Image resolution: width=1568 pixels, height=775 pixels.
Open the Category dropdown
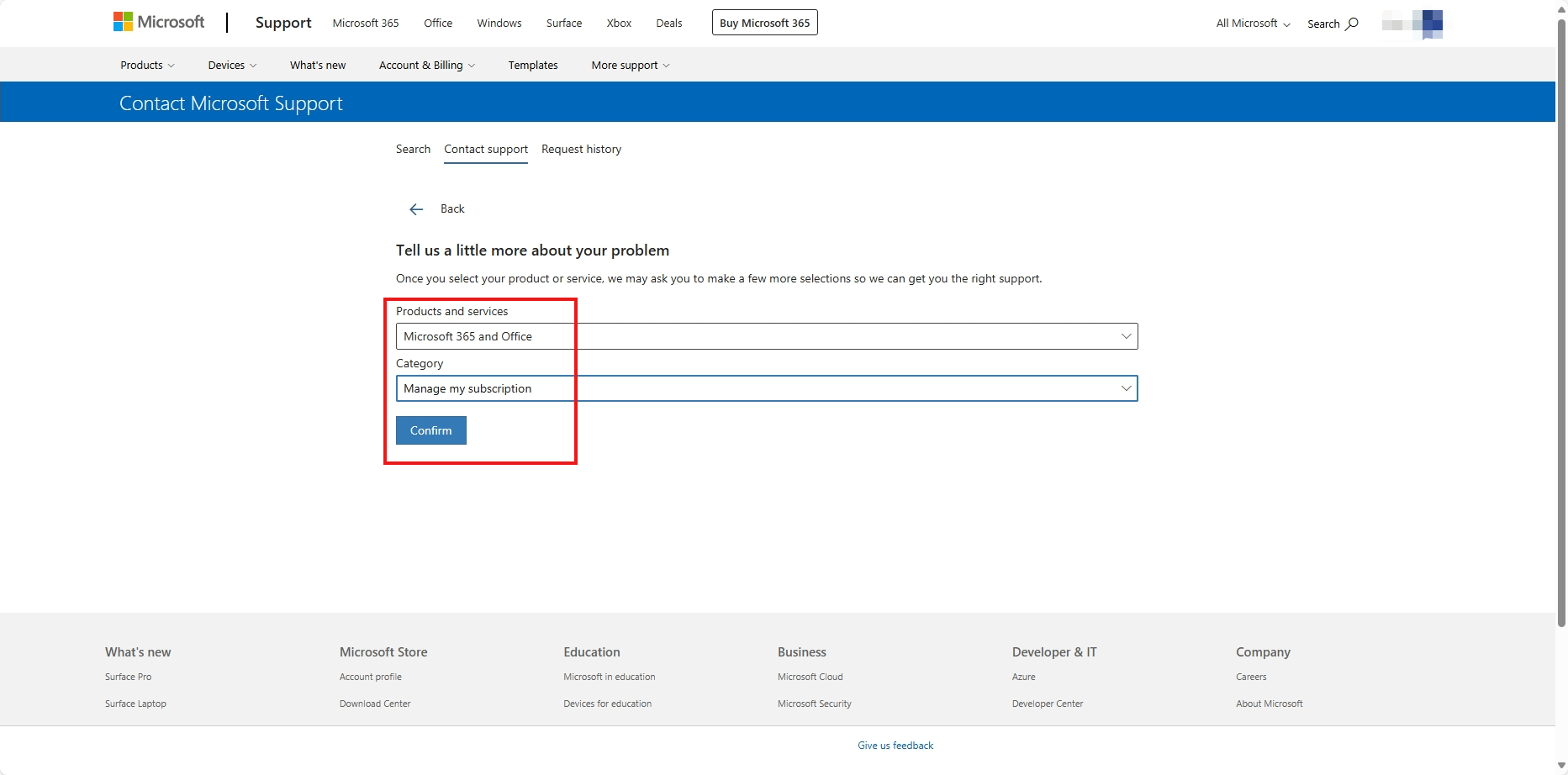[x=767, y=388]
